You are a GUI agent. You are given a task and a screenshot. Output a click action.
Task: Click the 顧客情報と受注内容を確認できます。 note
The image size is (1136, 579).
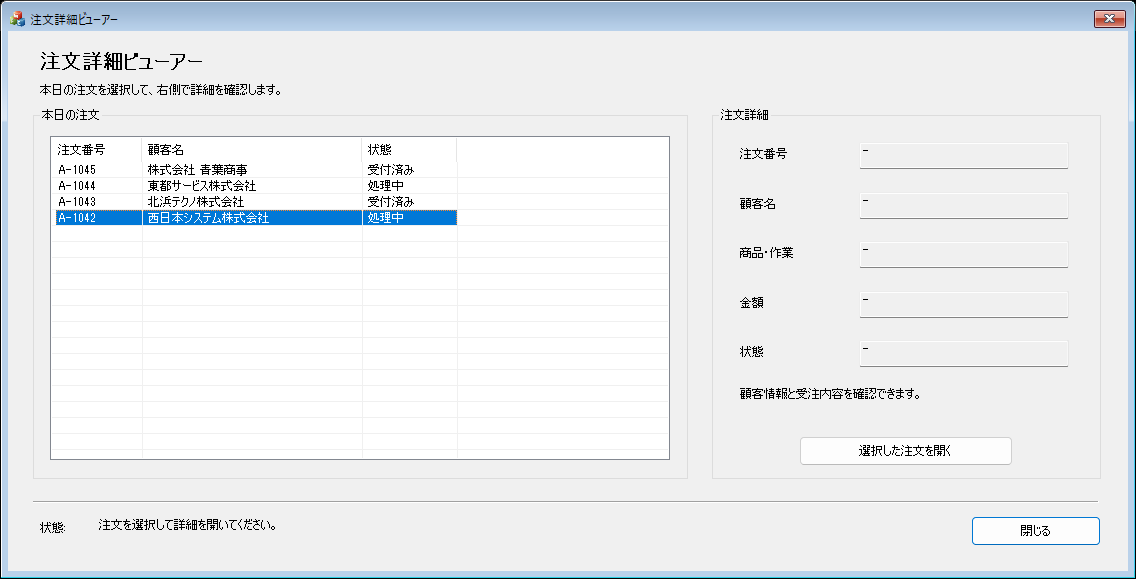click(x=830, y=395)
